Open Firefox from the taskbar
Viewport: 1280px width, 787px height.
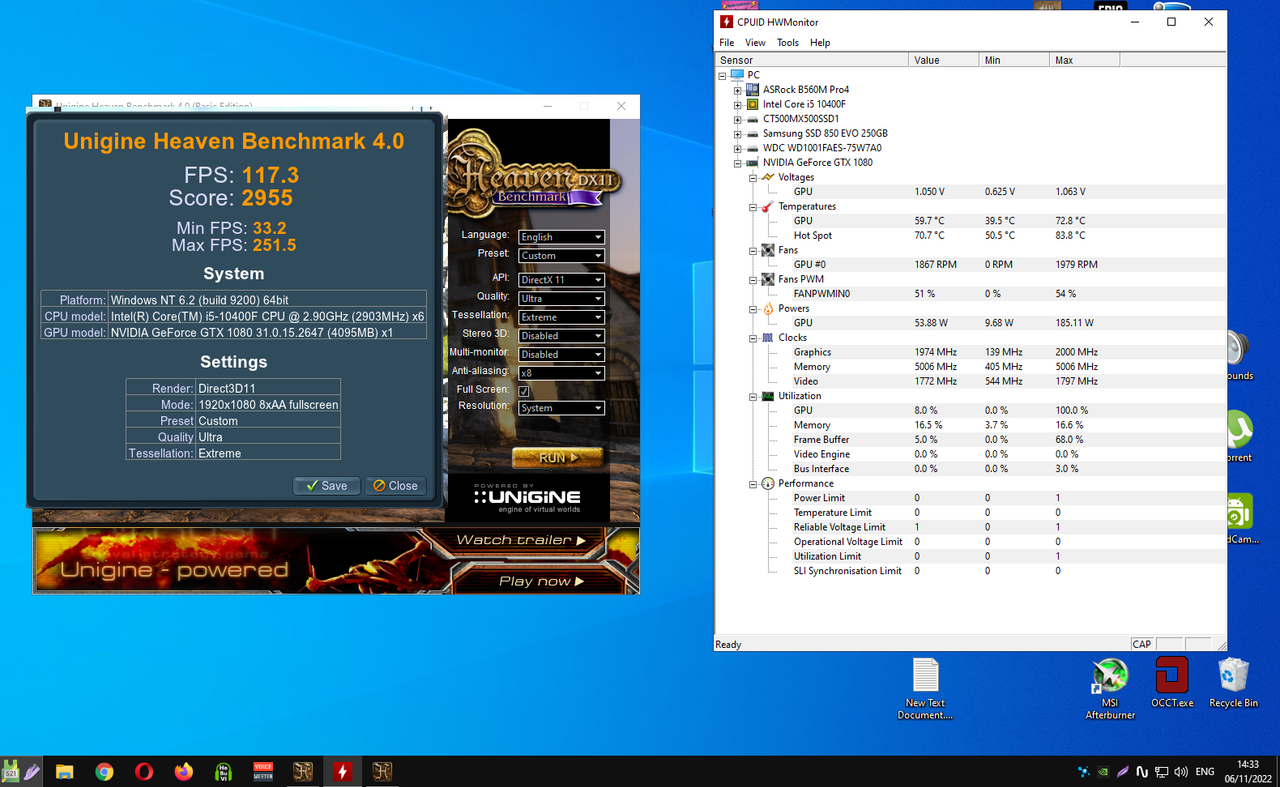pyautogui.click(x=183, y=771)
